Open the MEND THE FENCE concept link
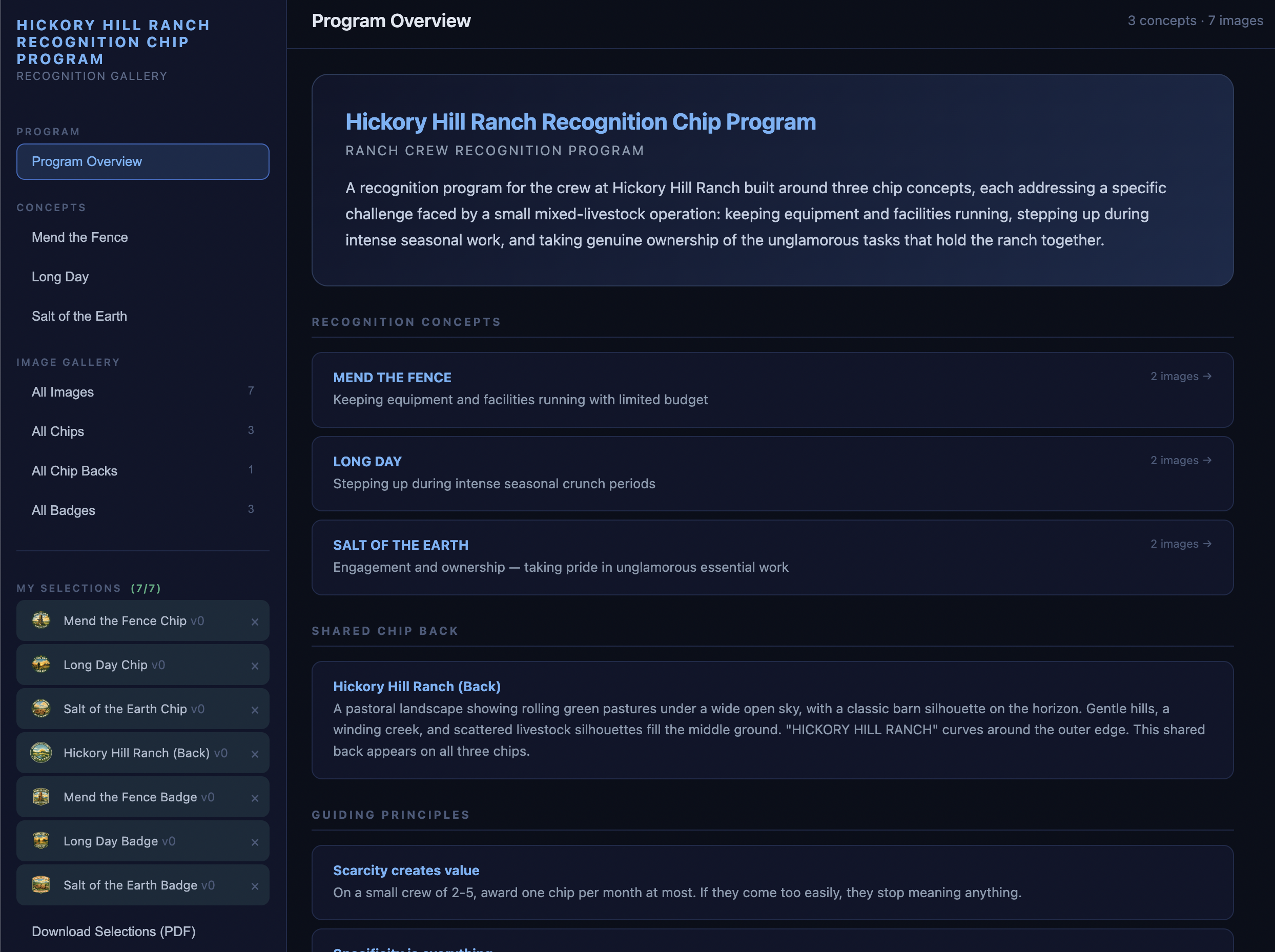1275x952 pixels. [392, 377]
